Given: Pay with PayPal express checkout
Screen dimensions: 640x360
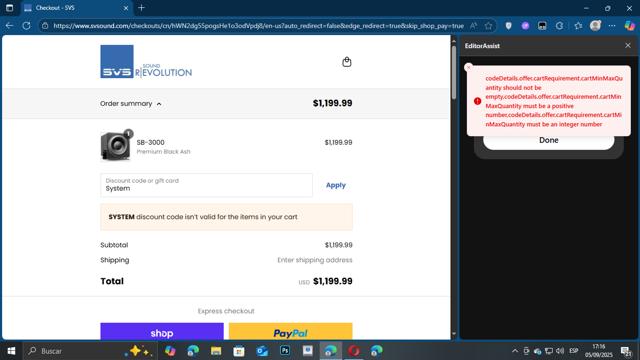Looking at the screenshot, I should point(291,331).
